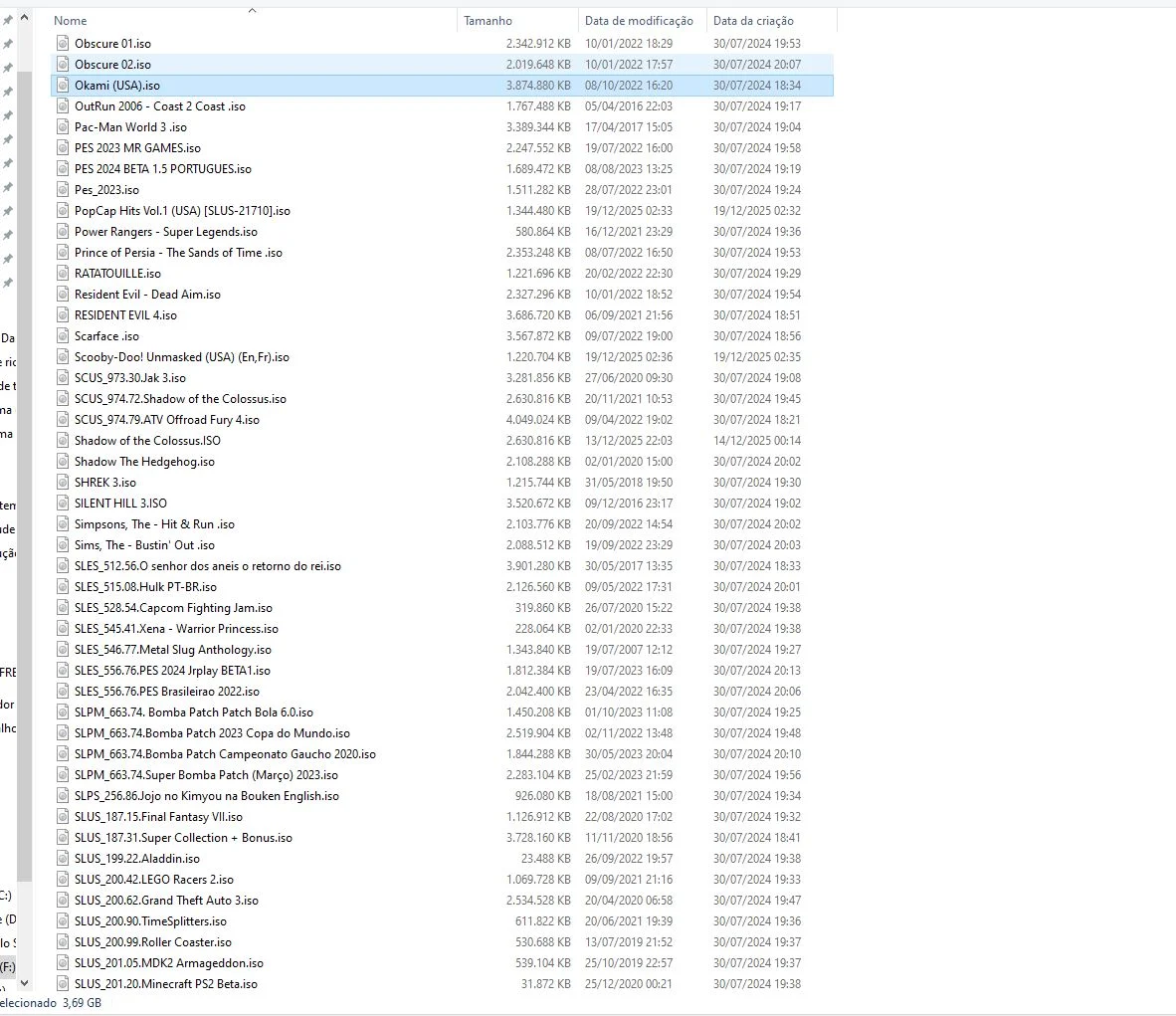
Task: Select Prince of Persia - The Sands of Time .iso
Action: 178,253
